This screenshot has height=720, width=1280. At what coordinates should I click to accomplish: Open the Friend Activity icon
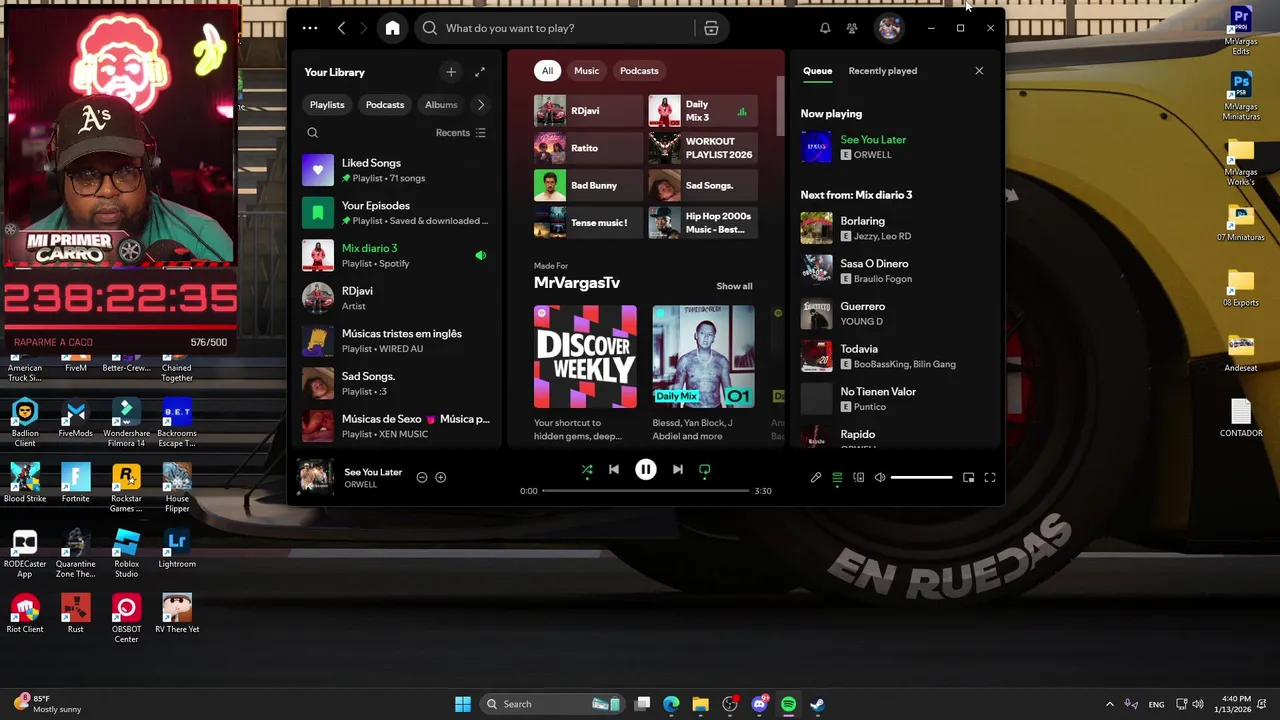coord(852,28)
